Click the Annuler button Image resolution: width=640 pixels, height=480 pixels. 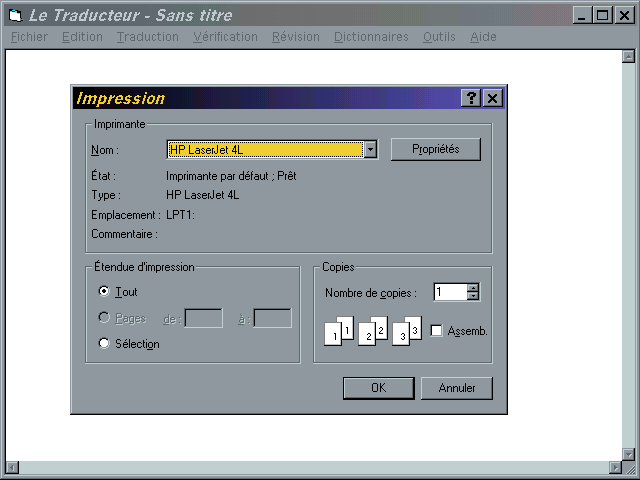tap(456, 388)
